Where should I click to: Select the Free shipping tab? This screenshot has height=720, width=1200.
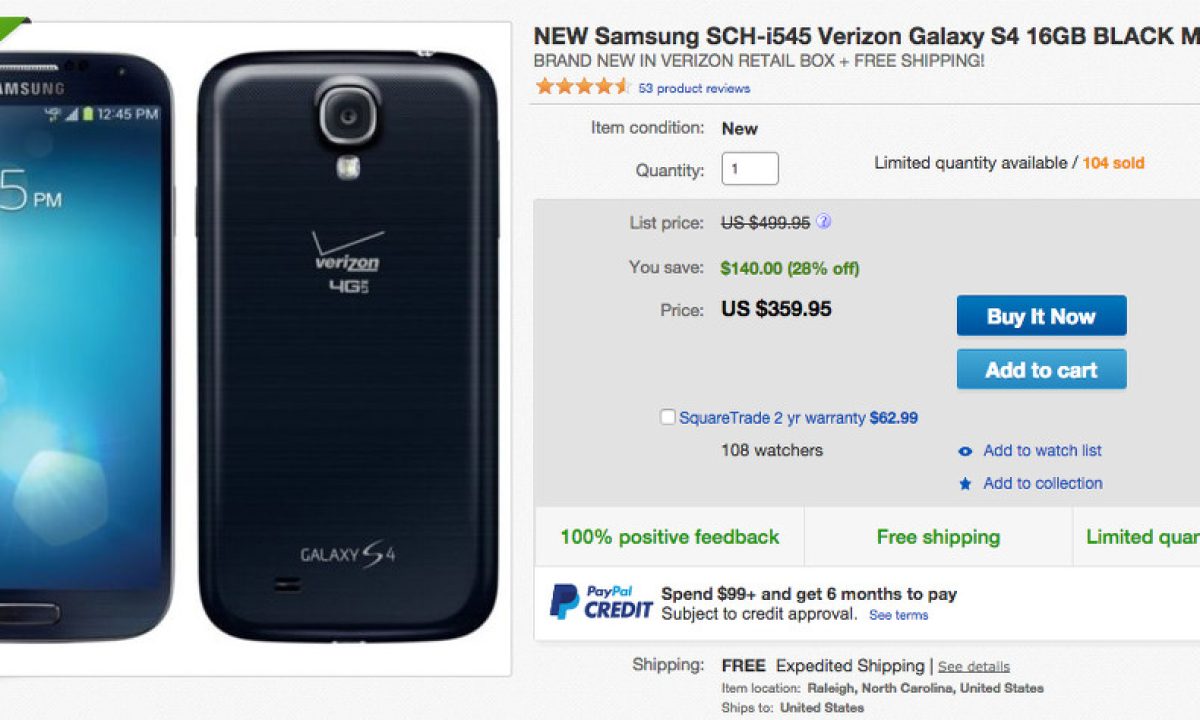(938, 537)
